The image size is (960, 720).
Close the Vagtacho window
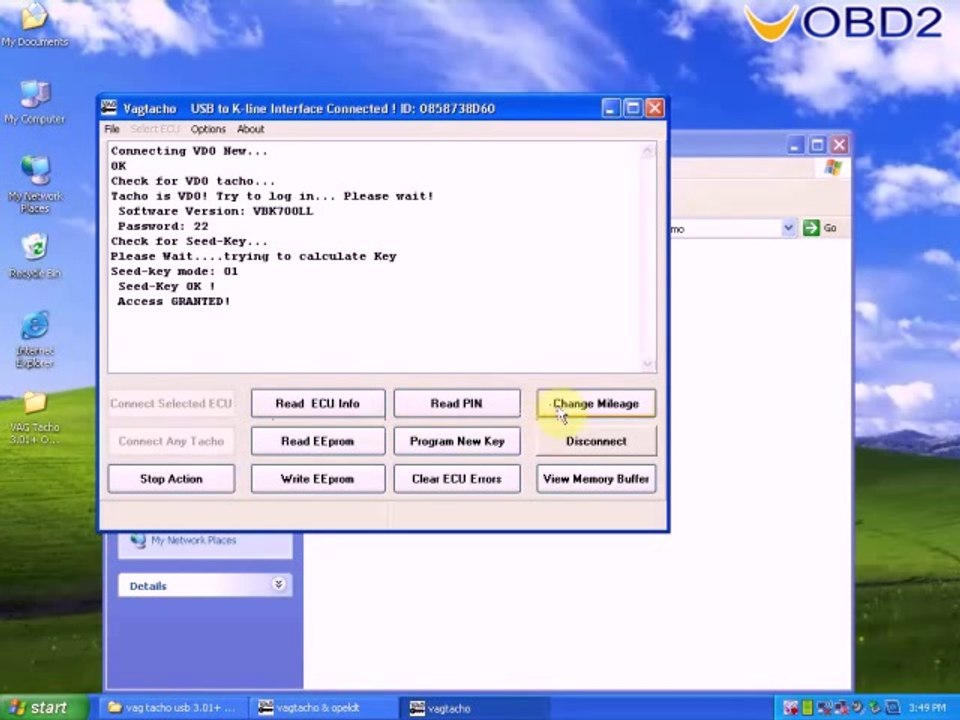(654, 108)
